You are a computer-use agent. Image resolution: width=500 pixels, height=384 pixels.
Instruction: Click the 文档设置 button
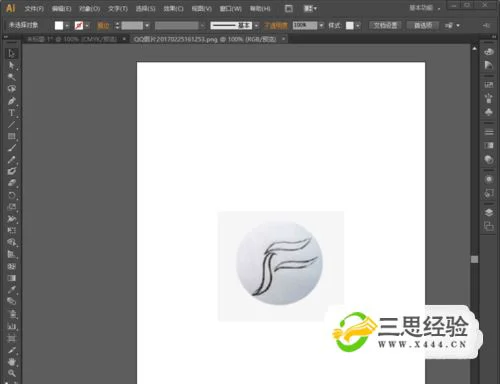(385, 25)
